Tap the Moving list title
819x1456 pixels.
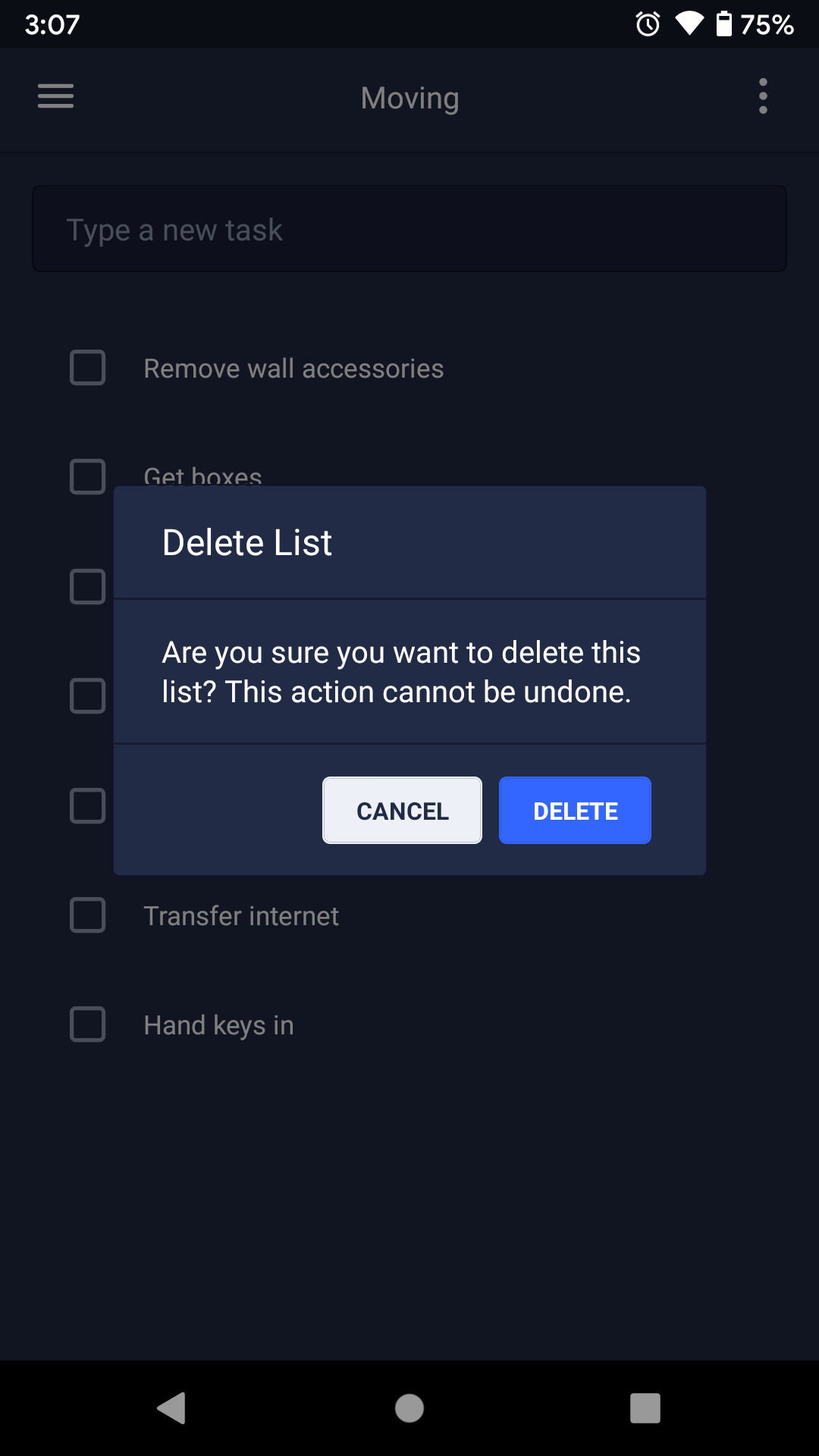click(x=409, y=98)
